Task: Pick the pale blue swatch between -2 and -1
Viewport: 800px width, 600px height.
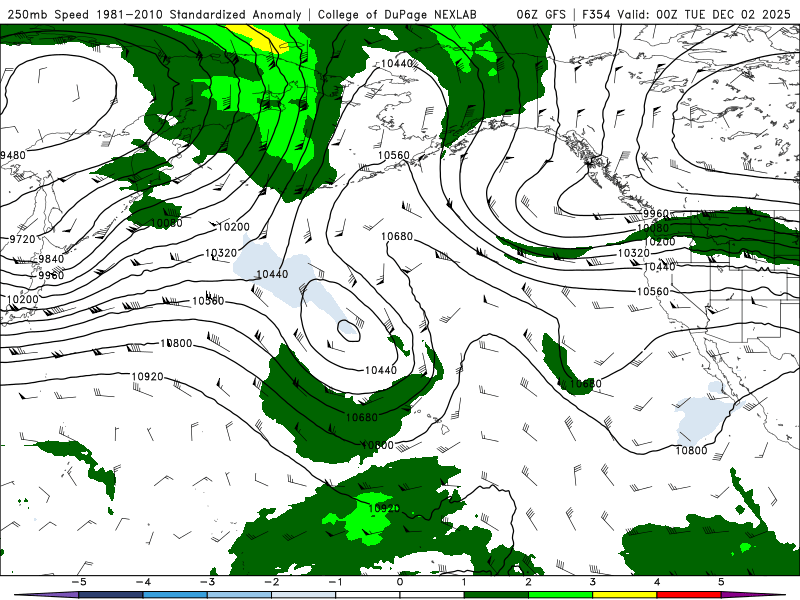Action: click(304, 595)
